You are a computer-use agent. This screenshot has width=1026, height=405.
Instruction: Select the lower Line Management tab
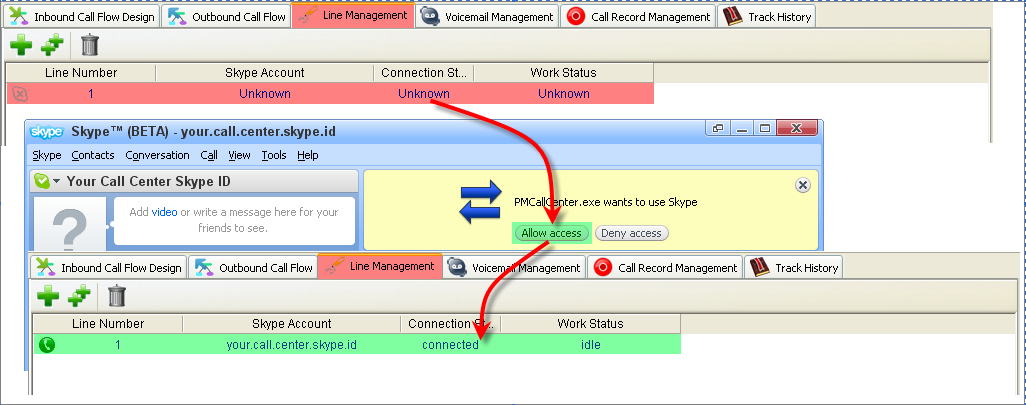pyautogui.click(x=380, y=266)
